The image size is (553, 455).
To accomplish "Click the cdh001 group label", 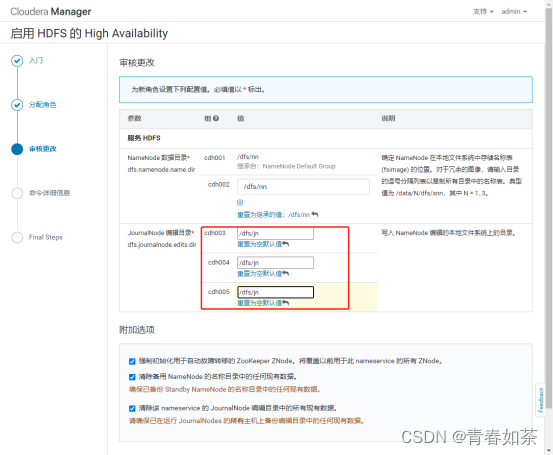I will tap(214, 158).
